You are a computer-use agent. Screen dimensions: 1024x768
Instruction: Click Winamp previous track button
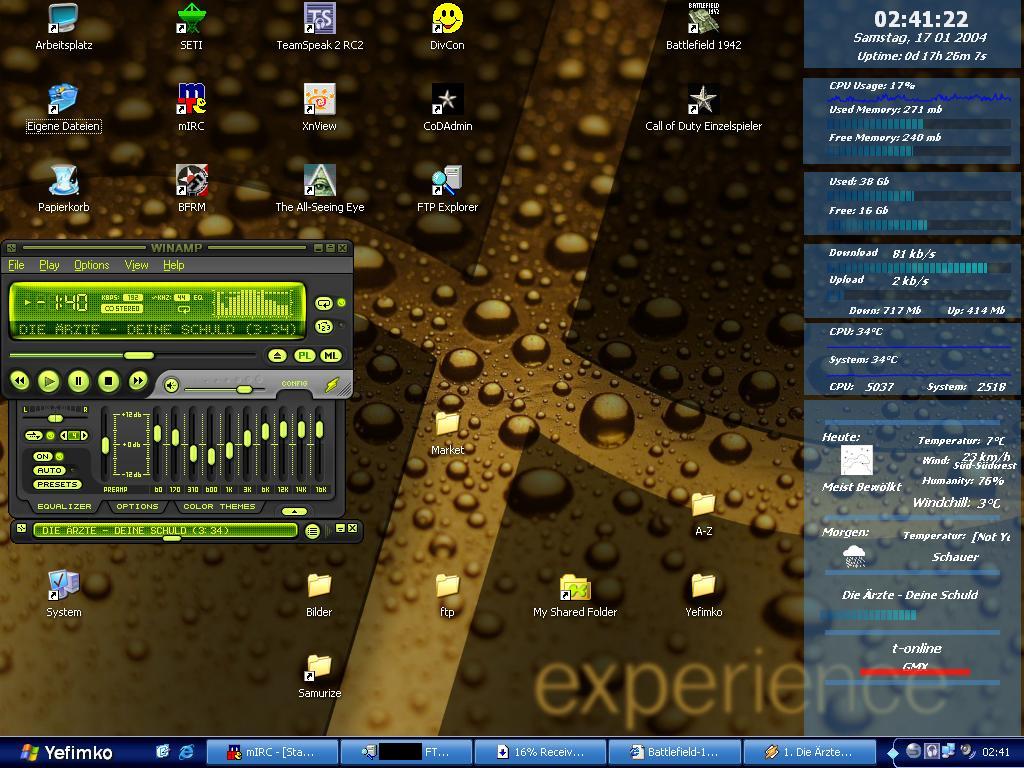(20, 381)
